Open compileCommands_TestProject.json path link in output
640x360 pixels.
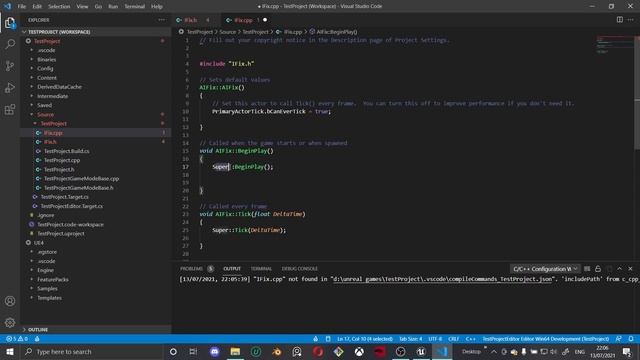tap(443, 279)
